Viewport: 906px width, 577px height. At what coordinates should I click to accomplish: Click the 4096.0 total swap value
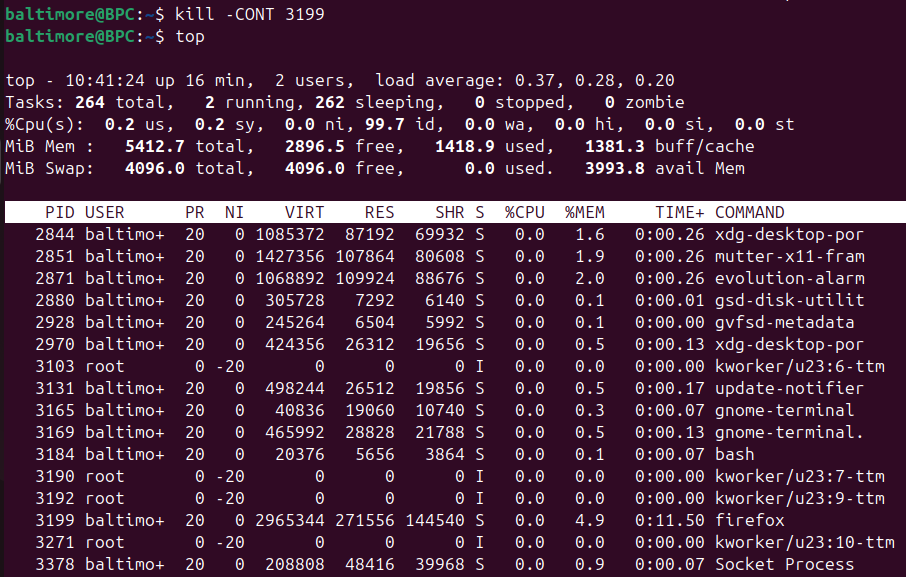coord(155,168)
